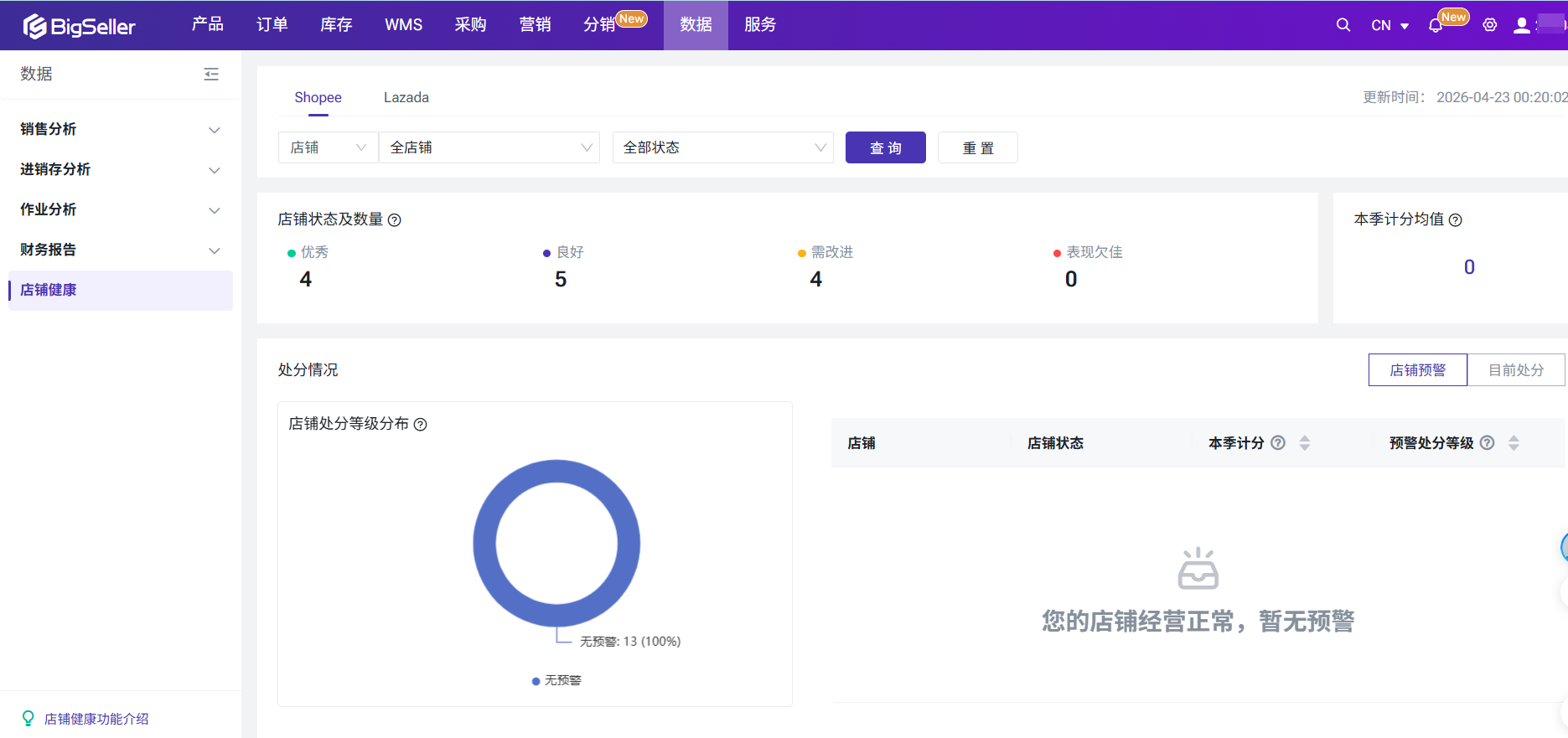Open the 订单 menu in top navigation
The width and height of the screenshot is (1568, 738).
pos(272,25)
